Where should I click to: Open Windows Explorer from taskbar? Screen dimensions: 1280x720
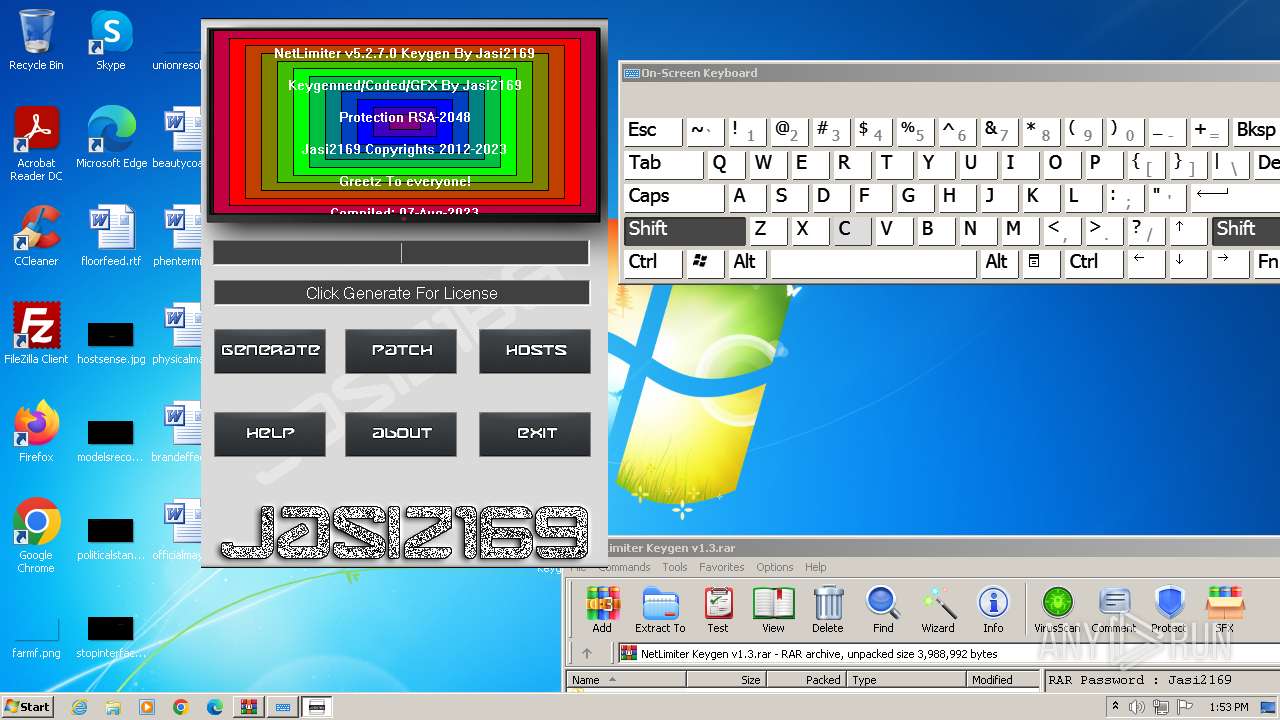pyautogui.click(x=113, y=707)
